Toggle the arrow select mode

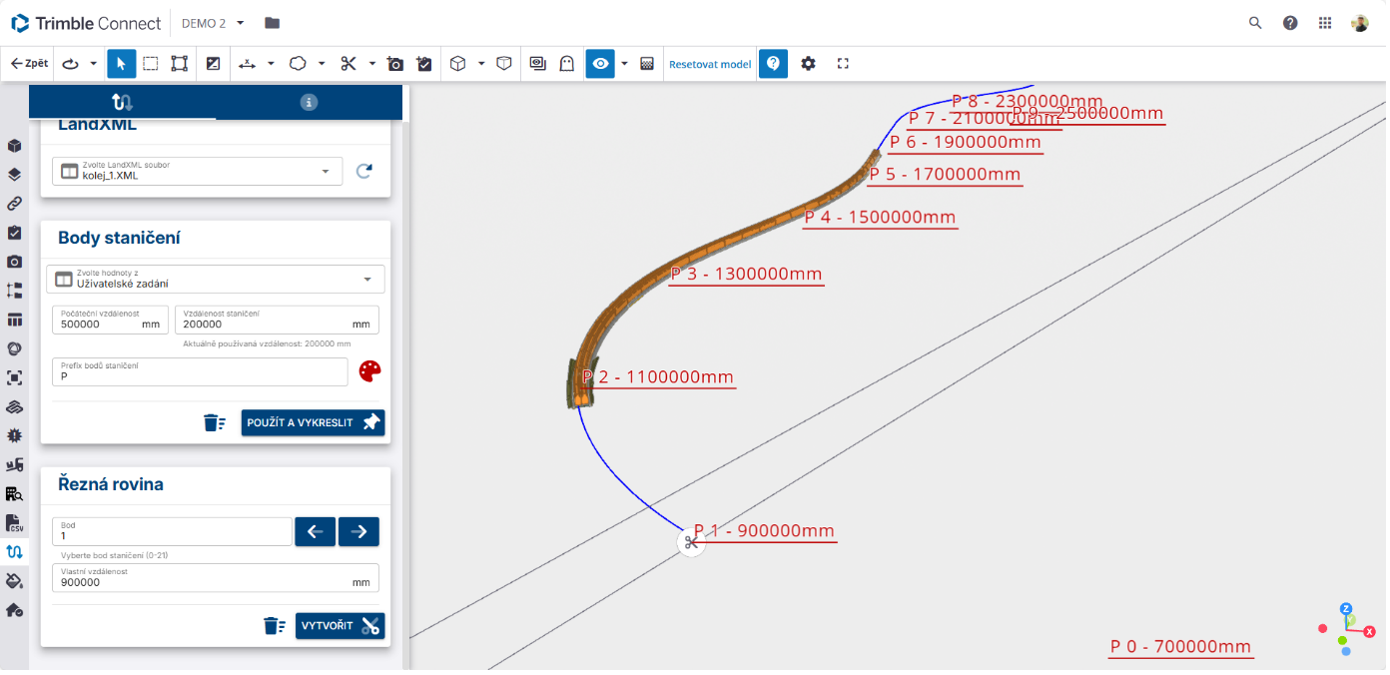tap(121, 64)
